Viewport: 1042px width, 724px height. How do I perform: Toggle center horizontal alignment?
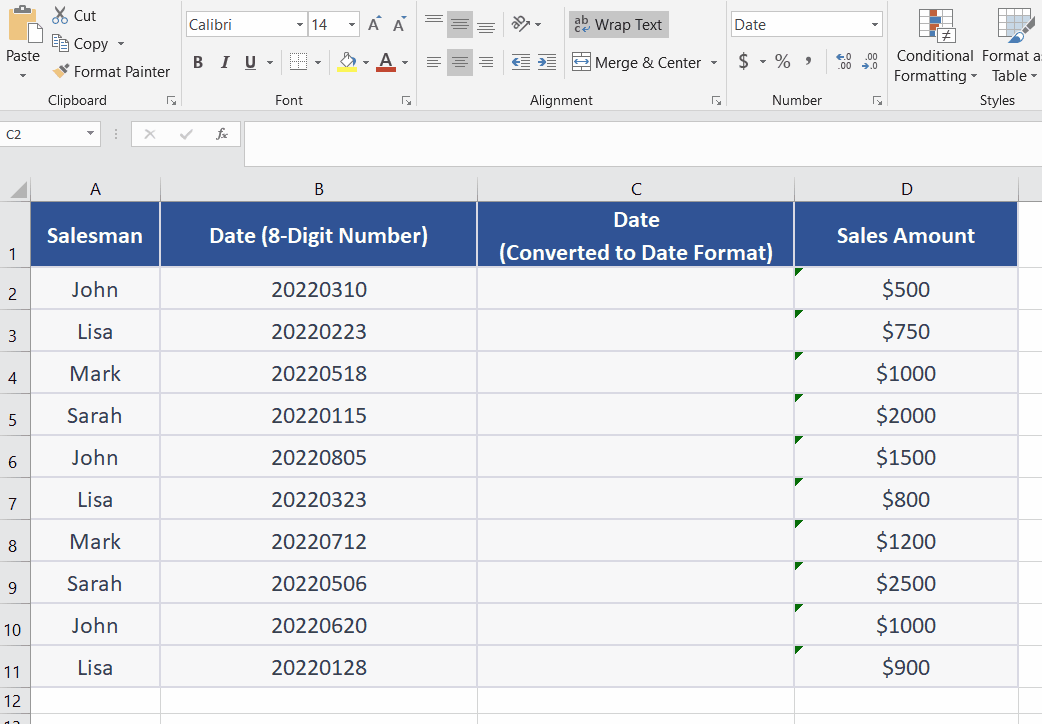pos(460,62)
